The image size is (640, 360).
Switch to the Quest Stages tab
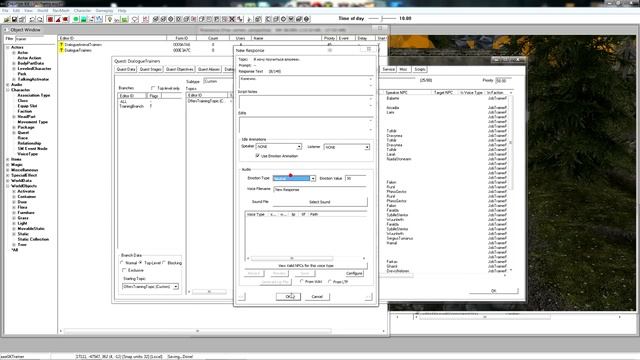(x=151, y=69)
